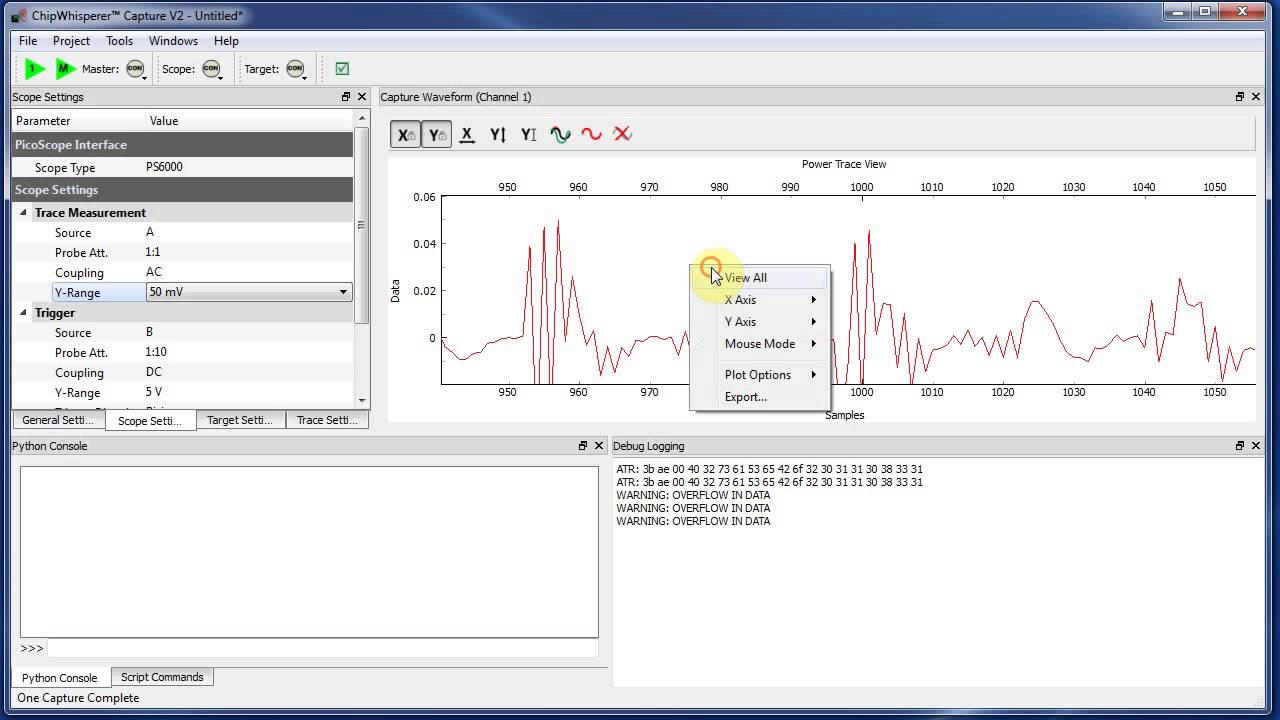Select the Python Console tab
The width and height of the screenshot is (1280, 720).
(x=60, y=678)
